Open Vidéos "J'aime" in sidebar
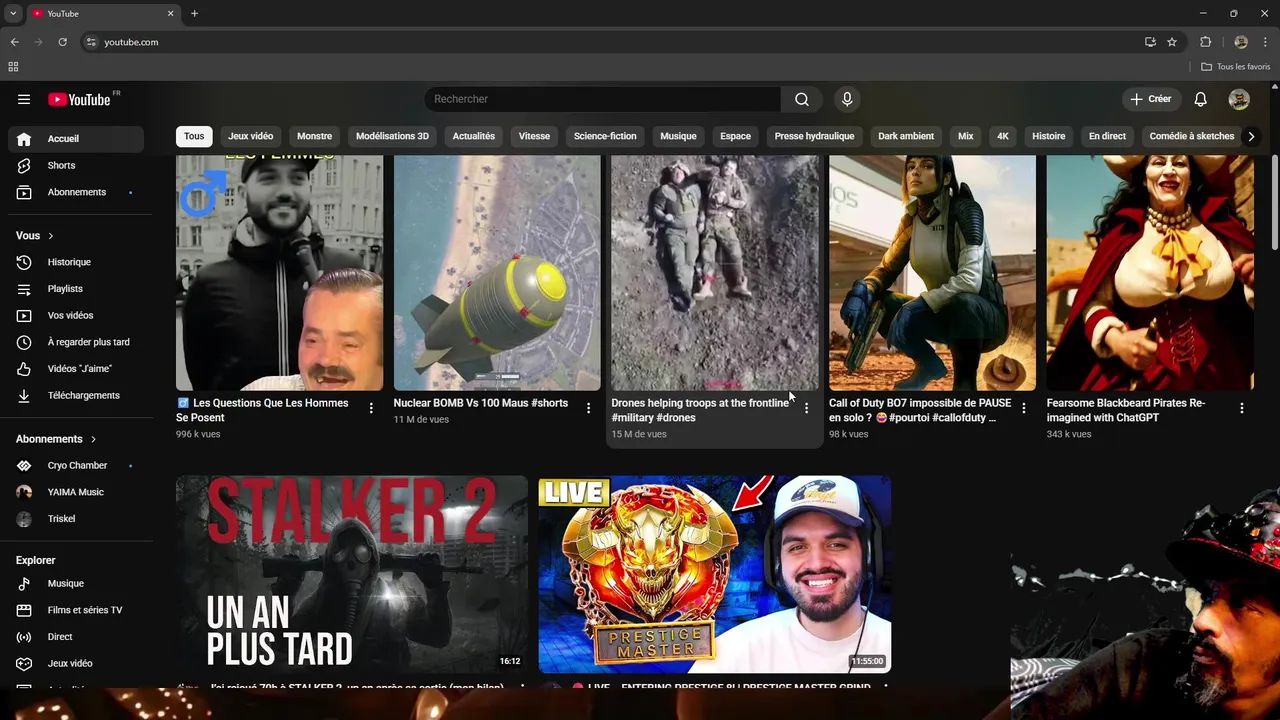 [x=76, y=369]
